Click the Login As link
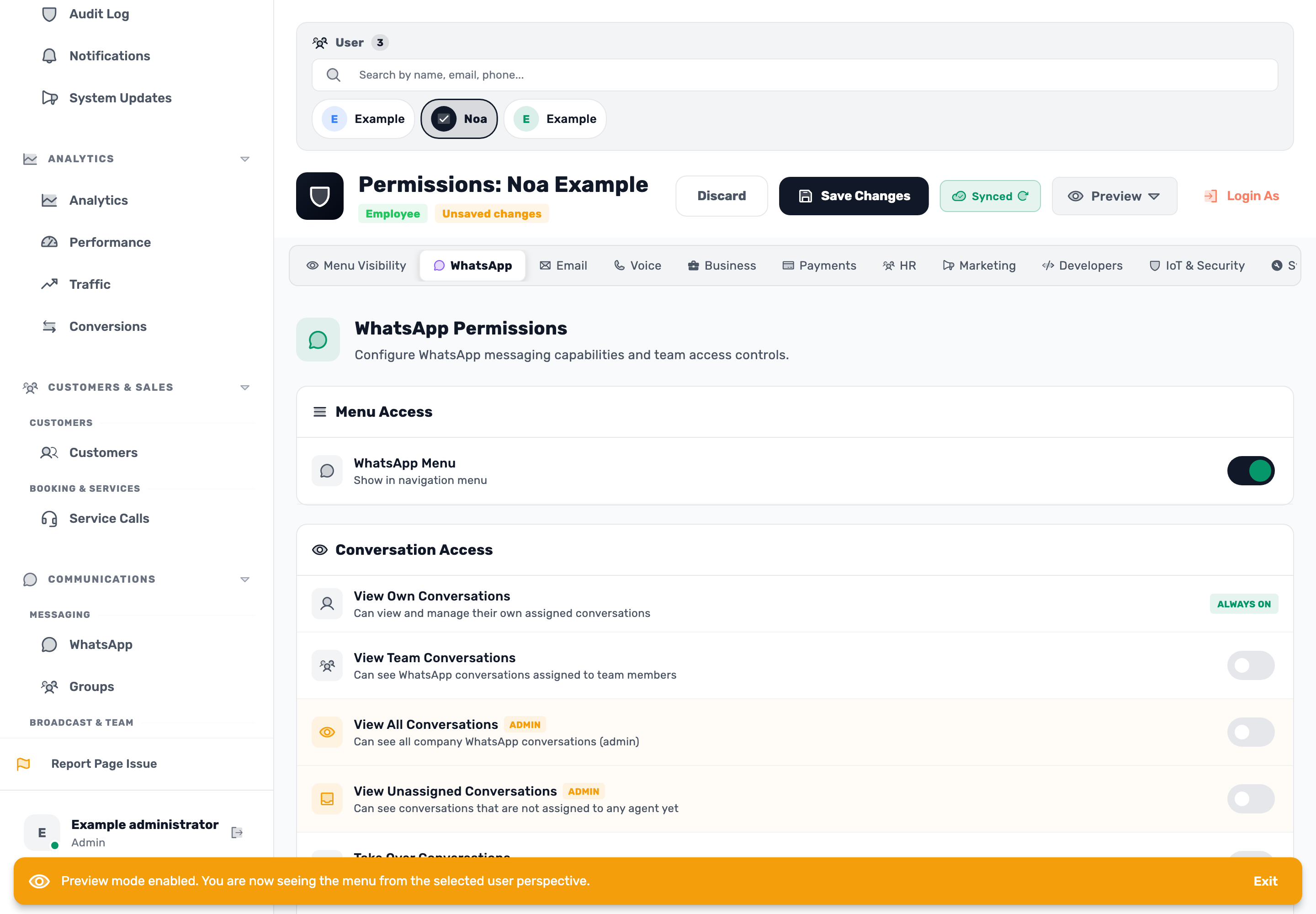 coord(1241,196)
